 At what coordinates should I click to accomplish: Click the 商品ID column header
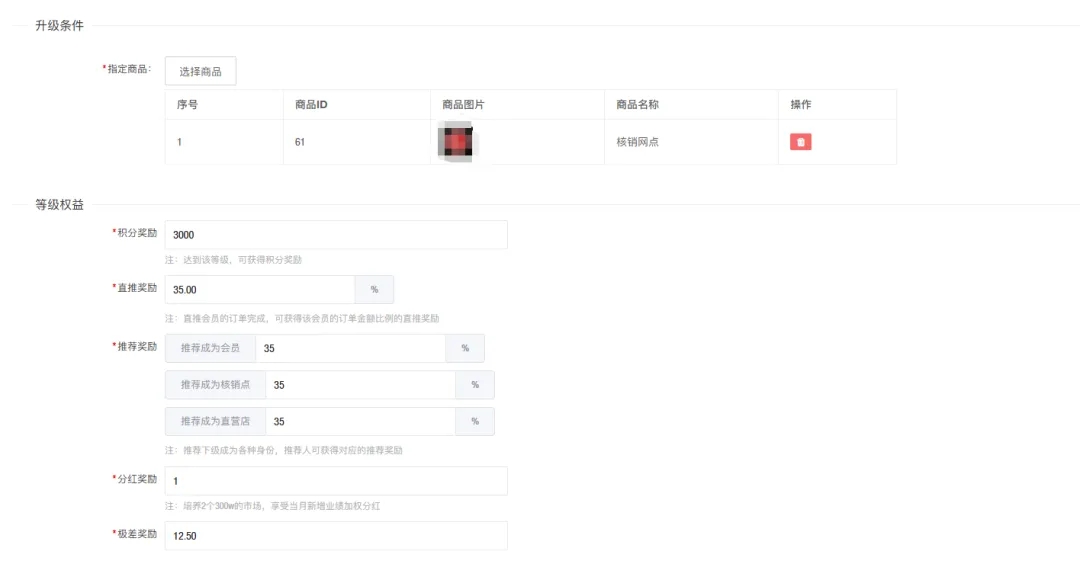(311, 105)
